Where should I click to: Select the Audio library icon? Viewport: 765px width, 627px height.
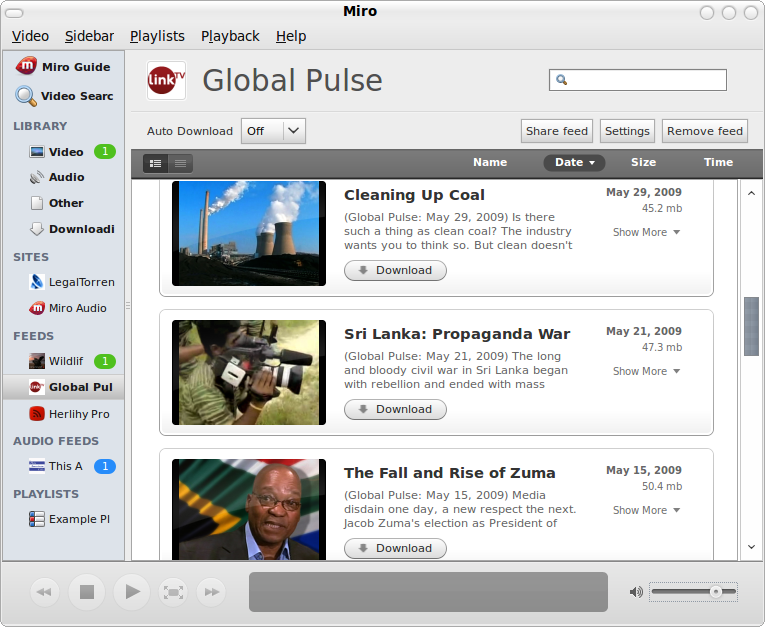[x=37, y=177]
